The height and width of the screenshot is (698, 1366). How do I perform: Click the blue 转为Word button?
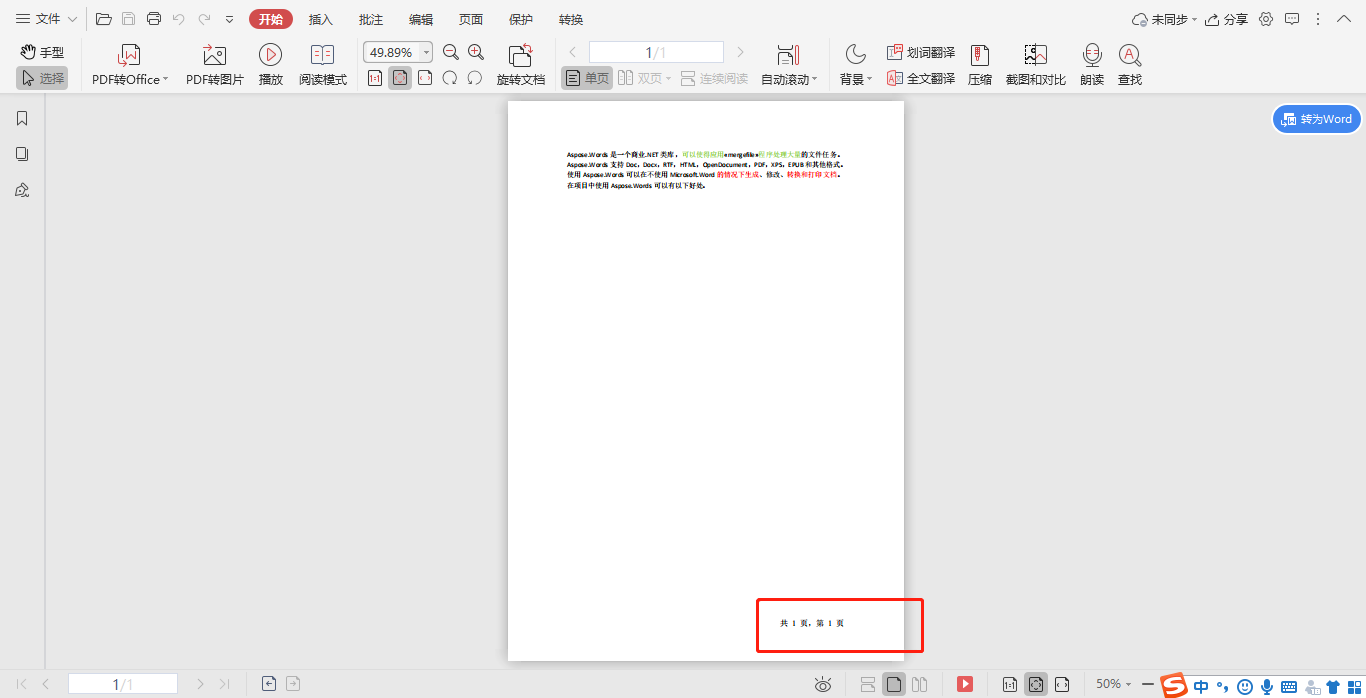[1316, 119]
